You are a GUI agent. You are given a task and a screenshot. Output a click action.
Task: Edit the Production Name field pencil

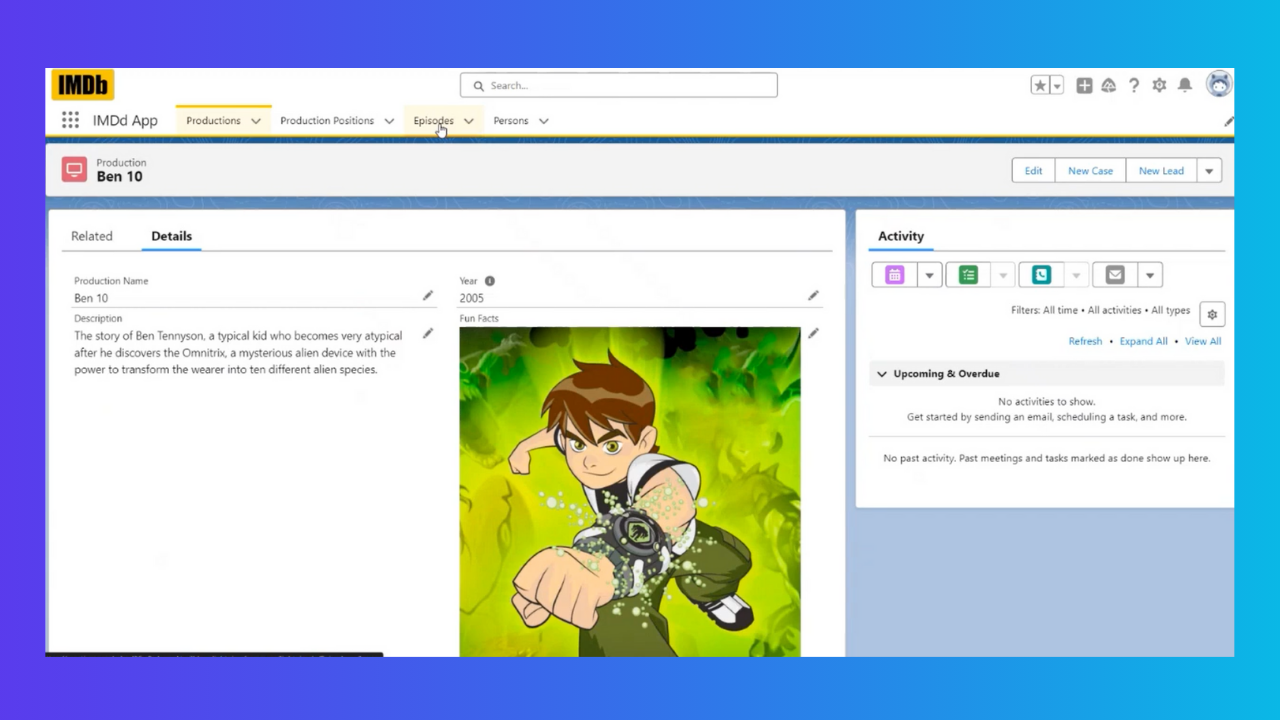428,296
